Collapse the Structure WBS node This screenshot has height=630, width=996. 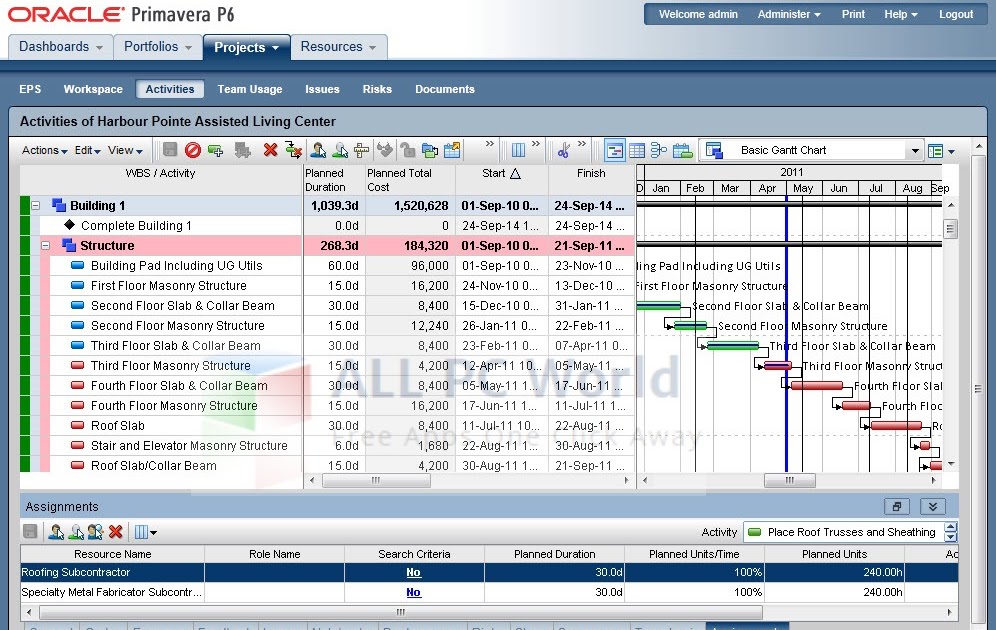pos(46,246)
